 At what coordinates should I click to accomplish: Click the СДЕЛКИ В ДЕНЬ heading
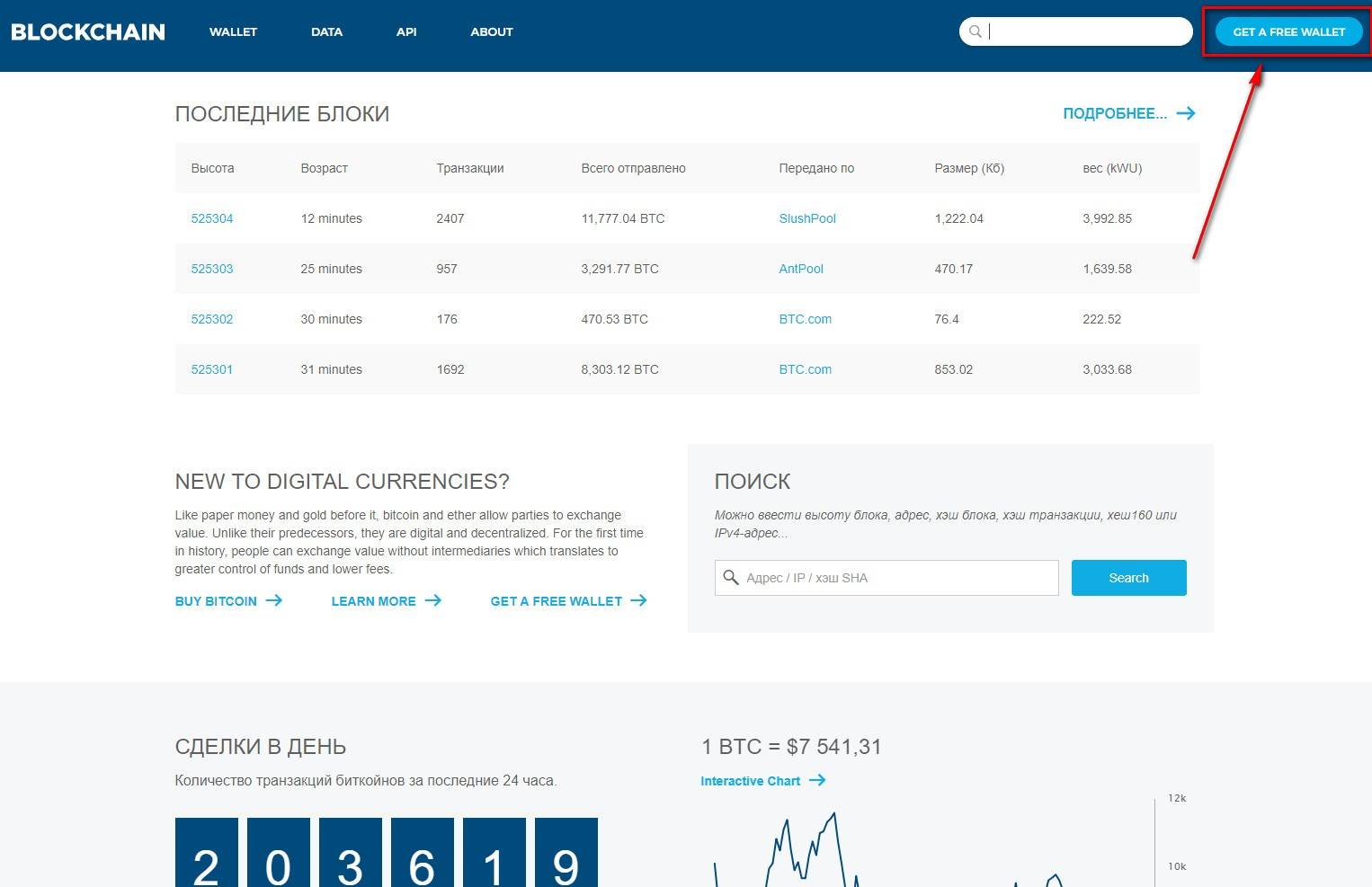(261, 747)
